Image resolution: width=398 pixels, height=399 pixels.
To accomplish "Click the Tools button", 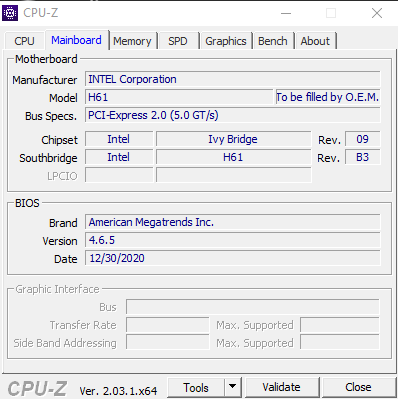I will coord(196,387).
